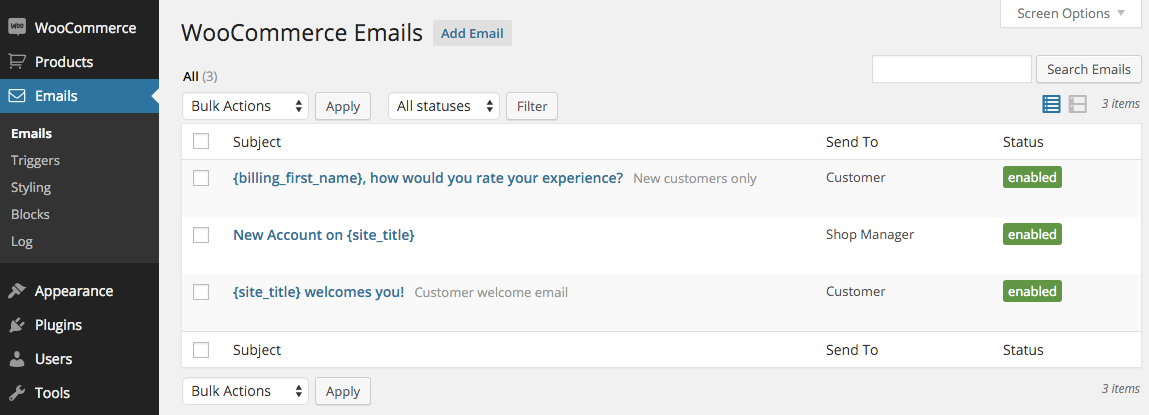Switch to excerpt view icon
This screenshot has width=1149, height=415.
1077,104
